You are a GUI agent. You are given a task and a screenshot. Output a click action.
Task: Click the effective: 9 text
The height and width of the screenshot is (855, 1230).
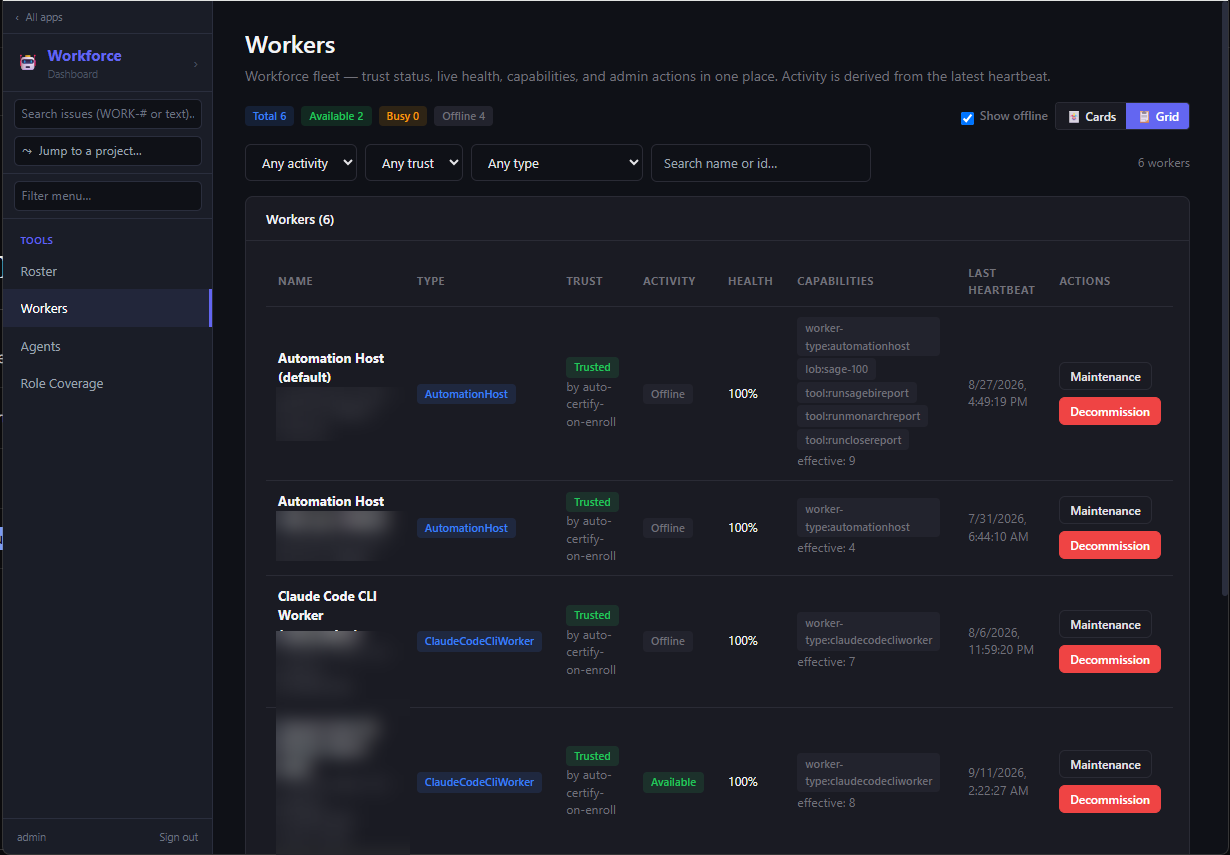tap(826, 461)
